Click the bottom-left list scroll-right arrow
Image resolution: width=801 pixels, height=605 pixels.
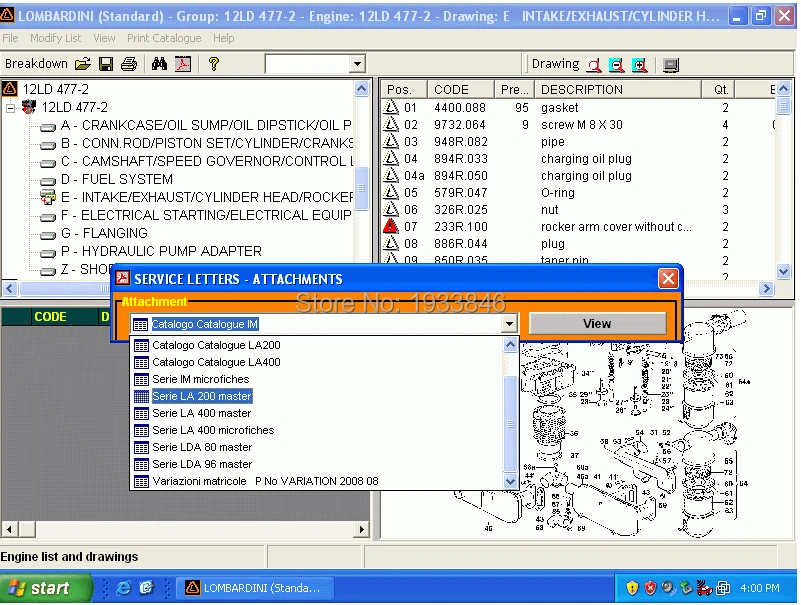pyautogui.click(x=361, y=529)
